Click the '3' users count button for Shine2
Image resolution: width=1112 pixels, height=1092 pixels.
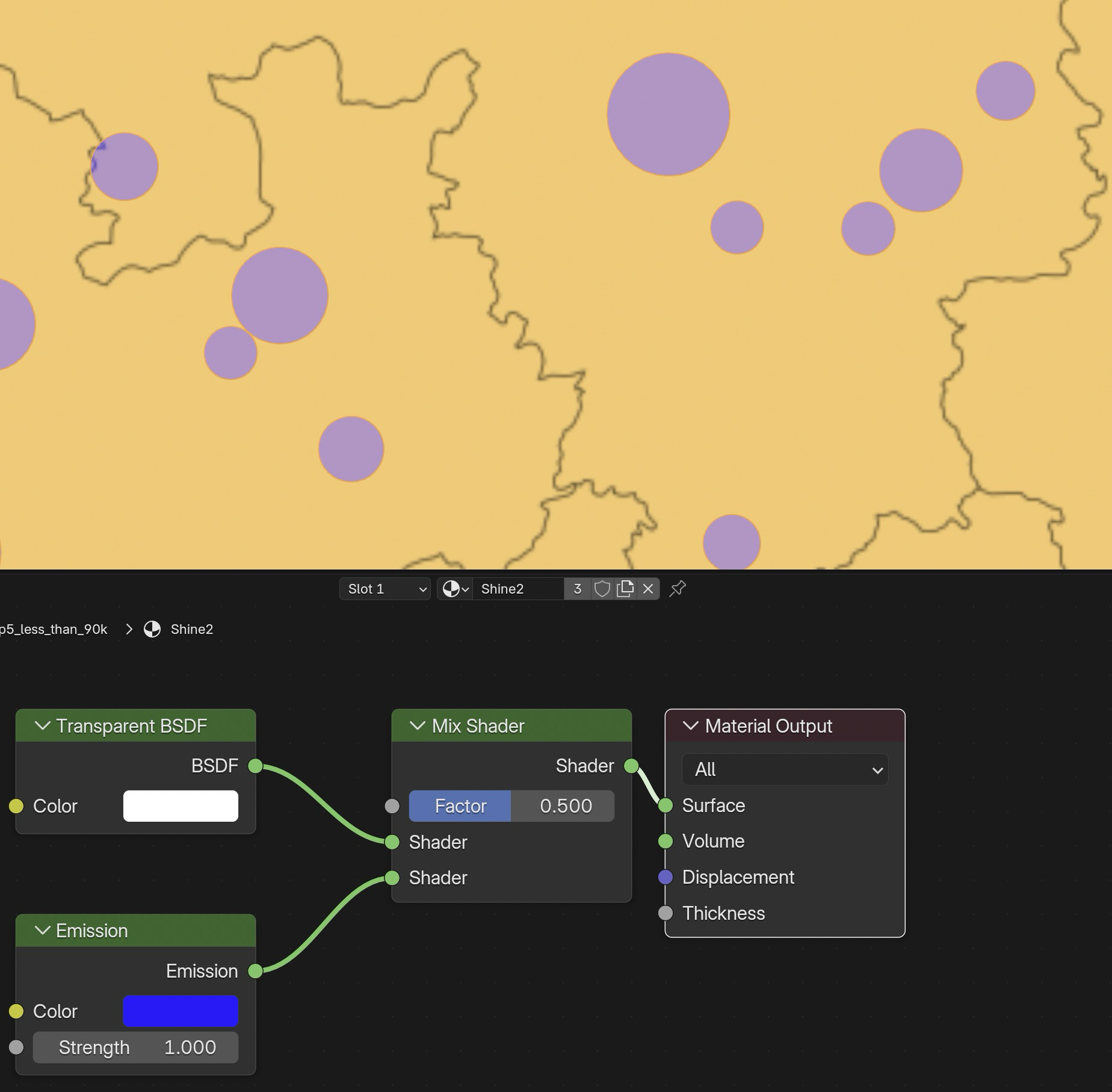click(576, 589)
